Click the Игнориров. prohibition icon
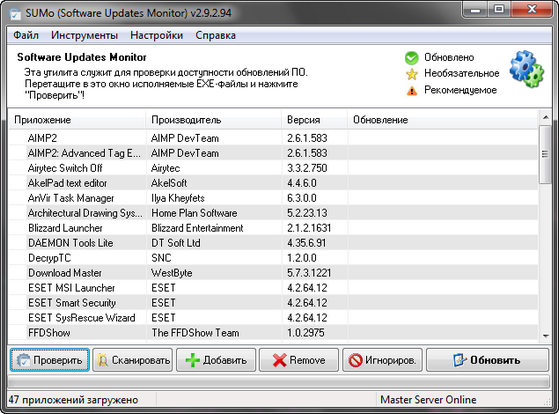The height and width of the screenshot is (414, 559). pos(355,360)
